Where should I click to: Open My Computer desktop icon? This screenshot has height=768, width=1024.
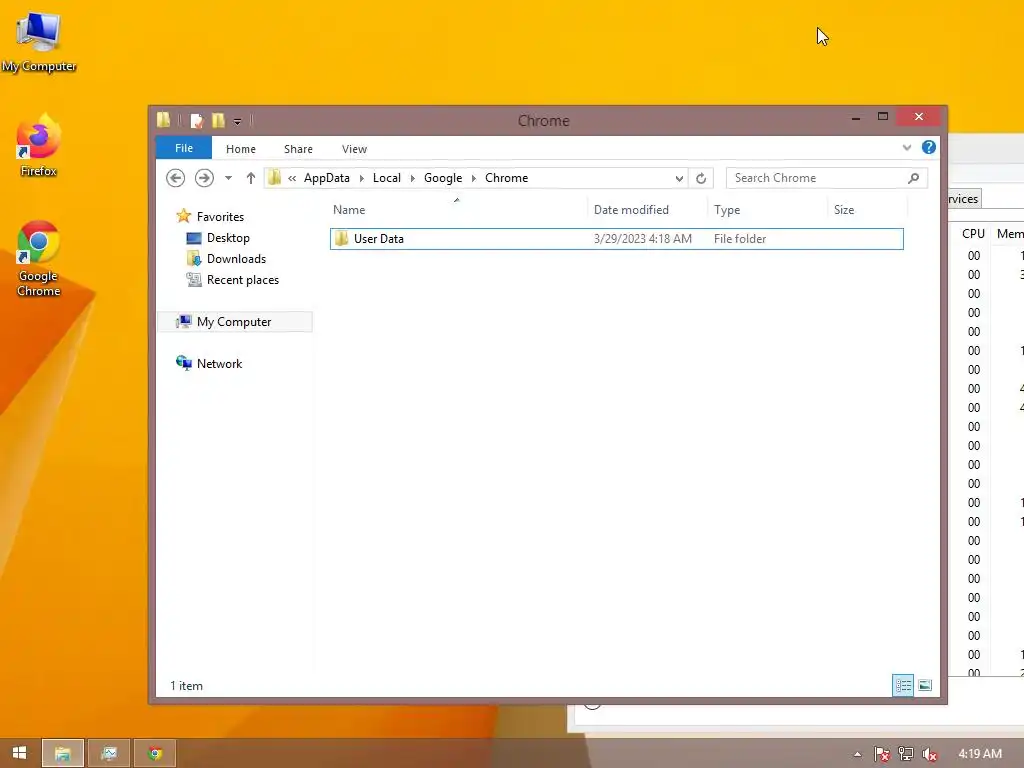tap(39, 43)
